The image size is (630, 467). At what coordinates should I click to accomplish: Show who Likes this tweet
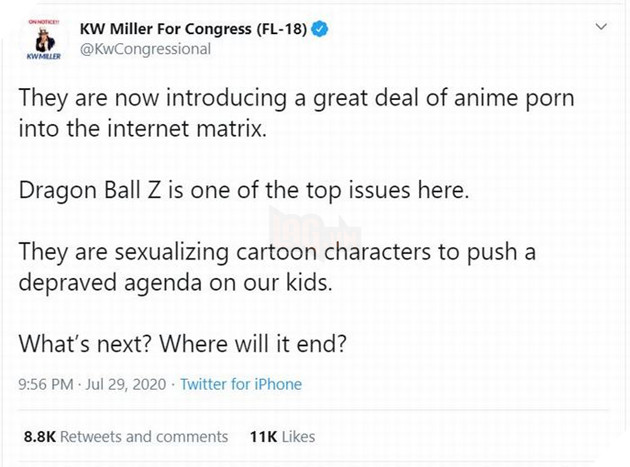pyautogui.click(x=297, y=436)
